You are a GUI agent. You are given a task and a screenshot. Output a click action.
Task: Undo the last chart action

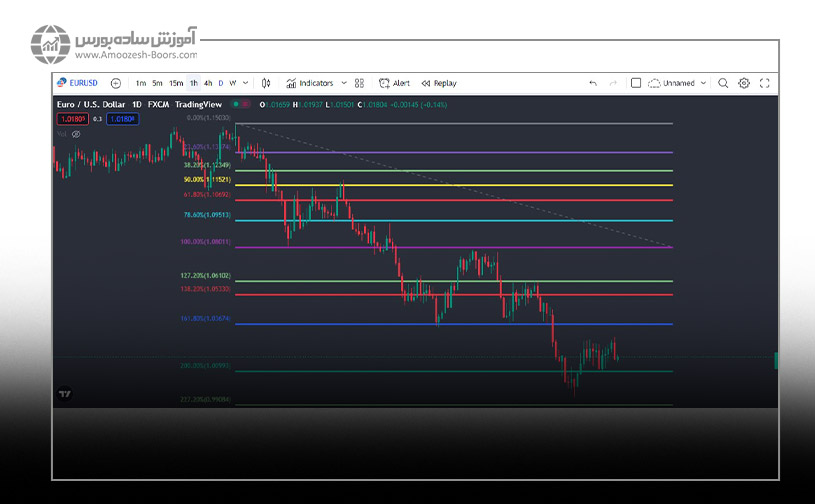[593, 83]
